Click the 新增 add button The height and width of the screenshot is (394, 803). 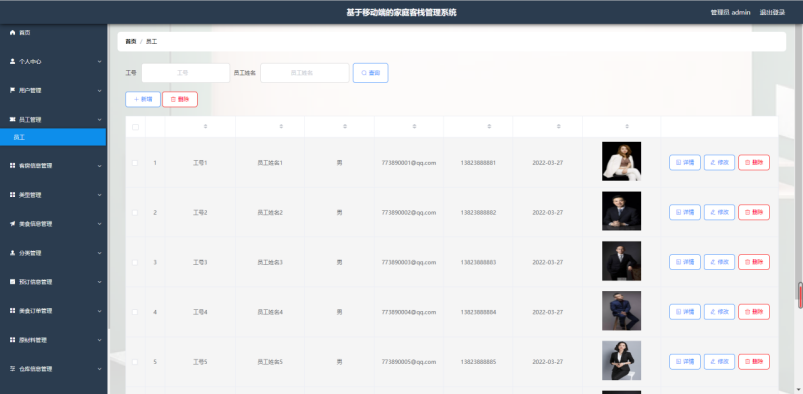143,99
